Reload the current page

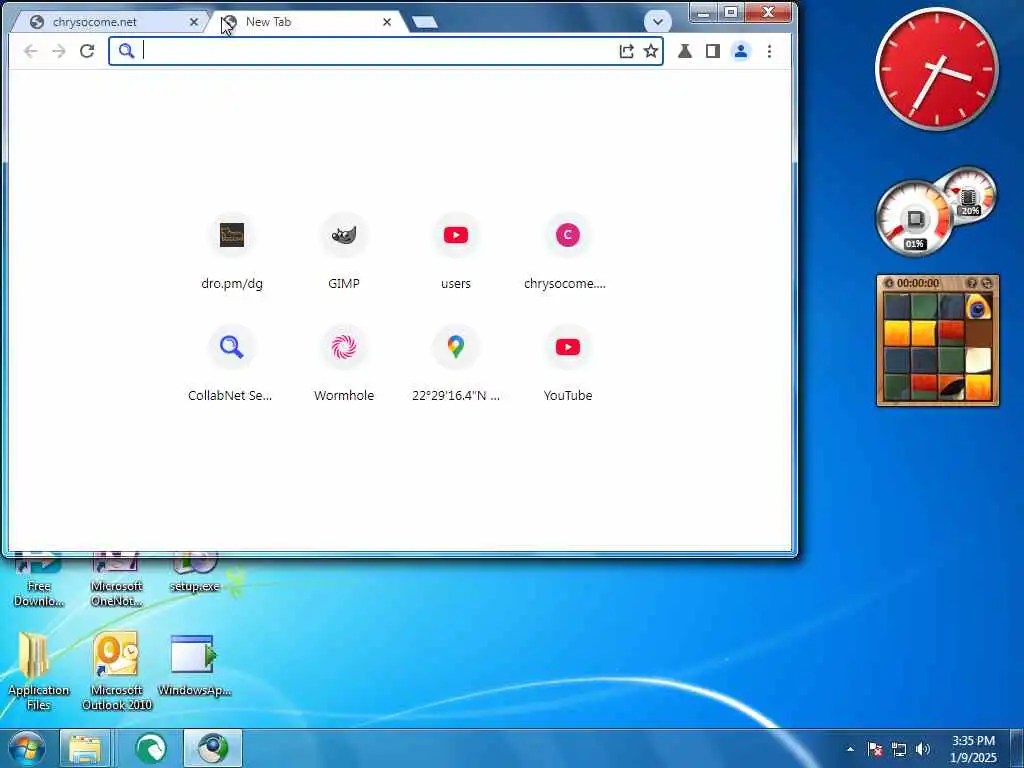coord(87,51)
